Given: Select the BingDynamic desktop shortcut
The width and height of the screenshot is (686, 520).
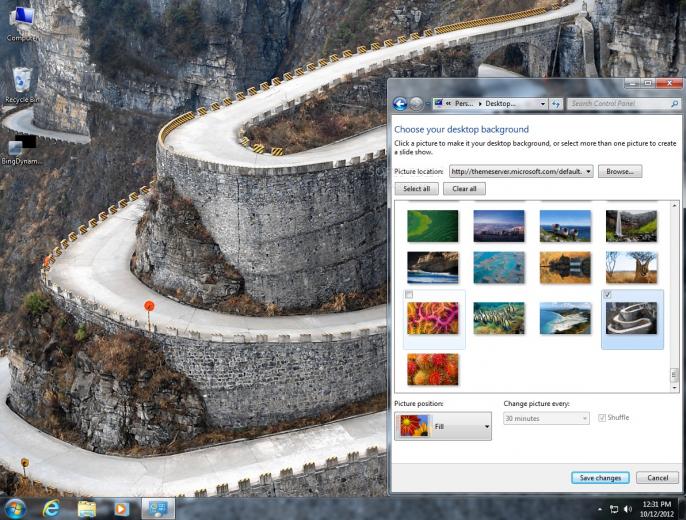Looking at the screenshot, I should (22, 150).
